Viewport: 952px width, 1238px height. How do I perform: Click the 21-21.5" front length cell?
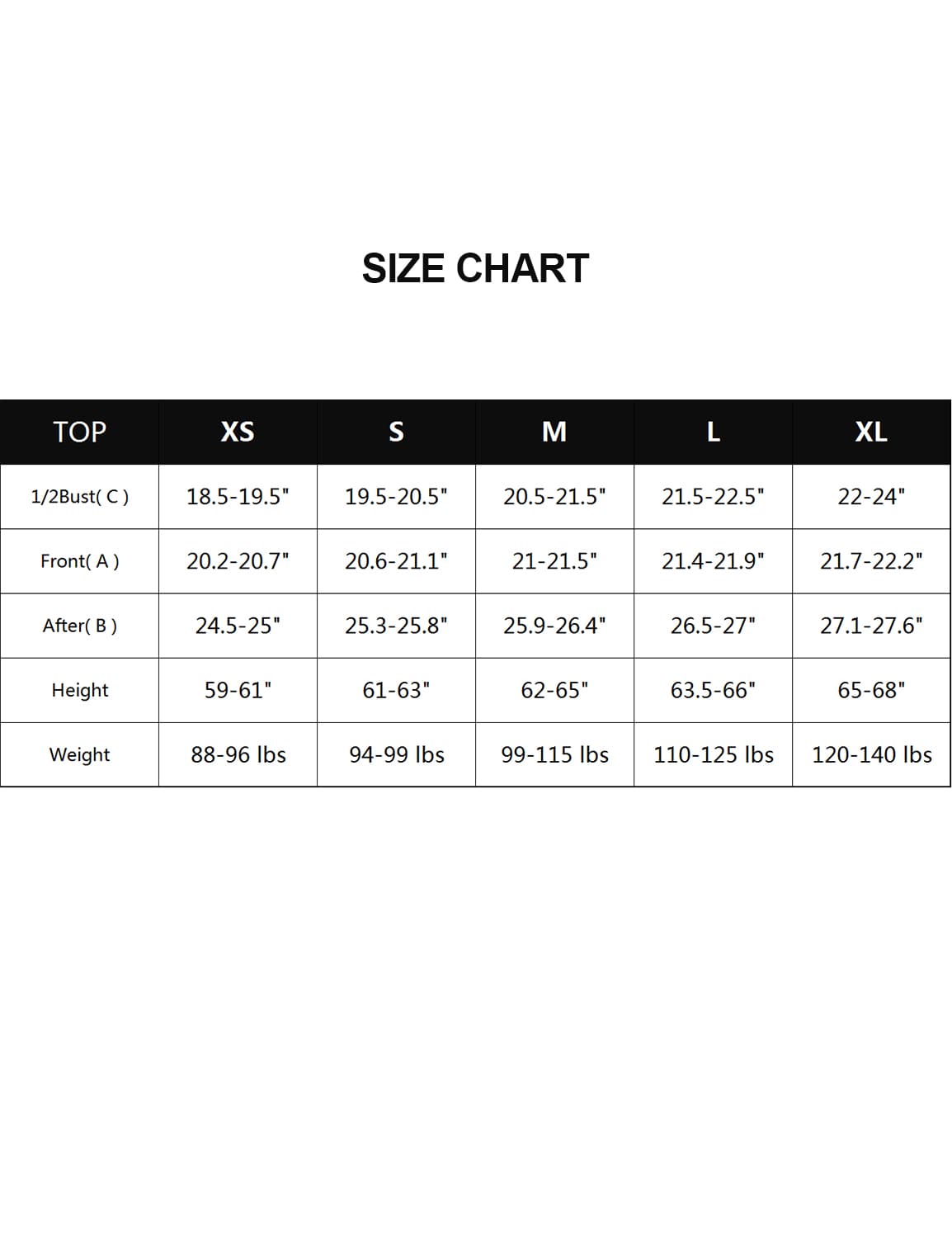tap(554, 561)
